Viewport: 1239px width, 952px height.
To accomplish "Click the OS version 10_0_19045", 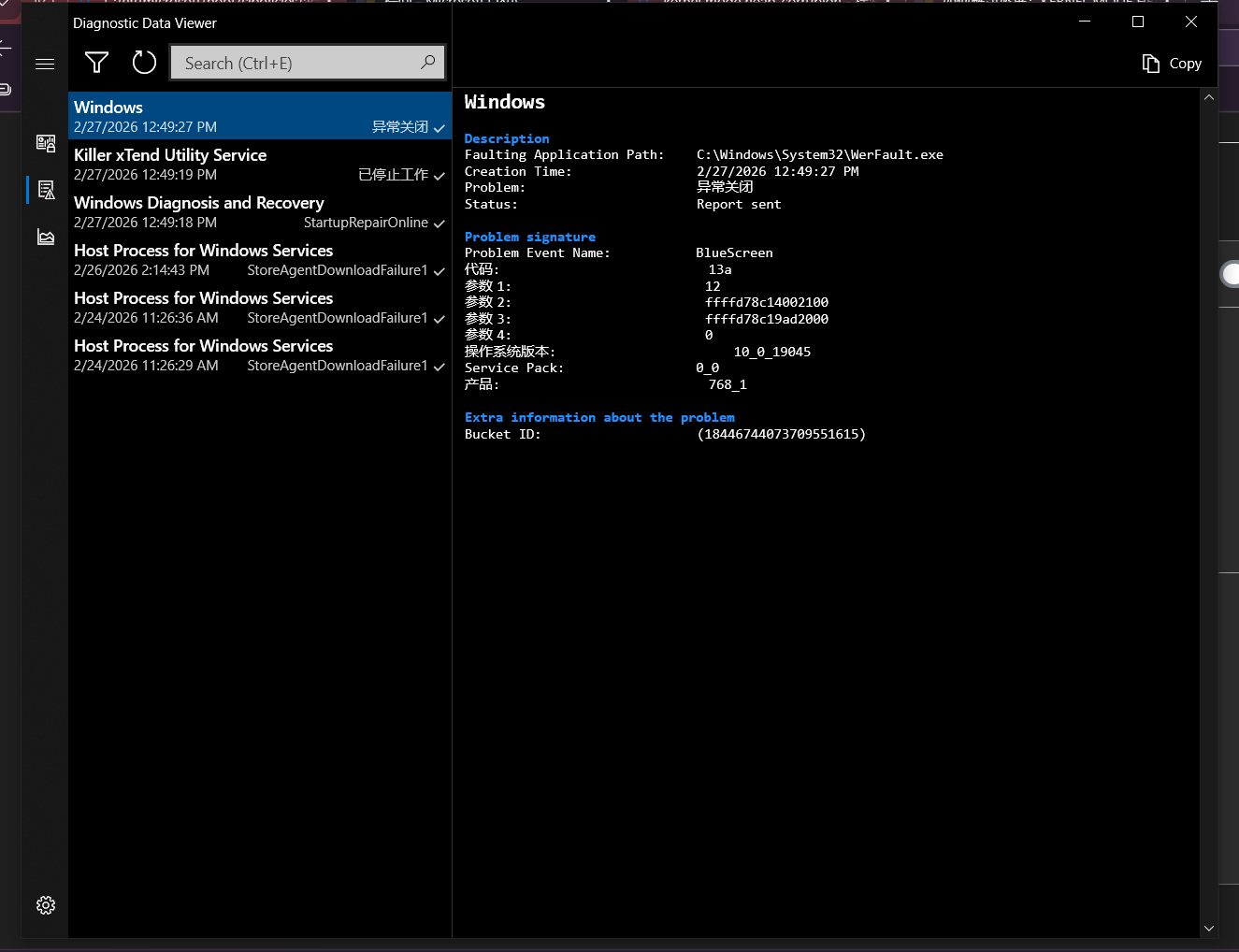I will (772, 352).
